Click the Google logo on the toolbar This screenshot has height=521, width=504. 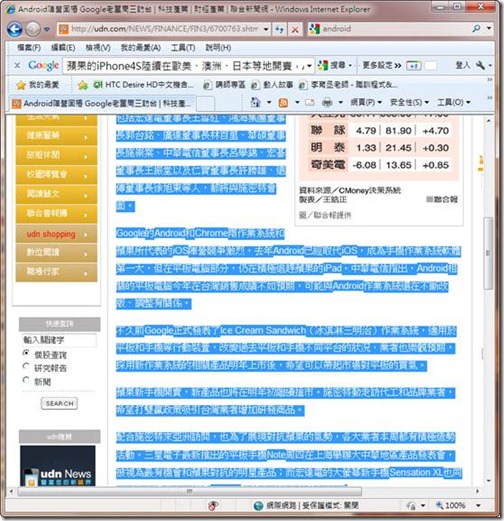44,65
